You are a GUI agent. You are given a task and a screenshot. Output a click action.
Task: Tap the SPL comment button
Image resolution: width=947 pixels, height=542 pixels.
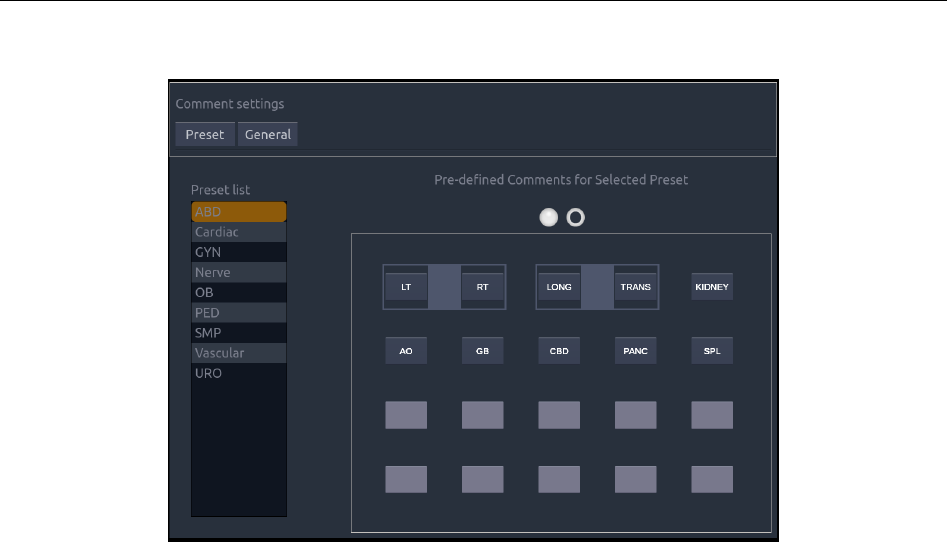pos(712,351)
